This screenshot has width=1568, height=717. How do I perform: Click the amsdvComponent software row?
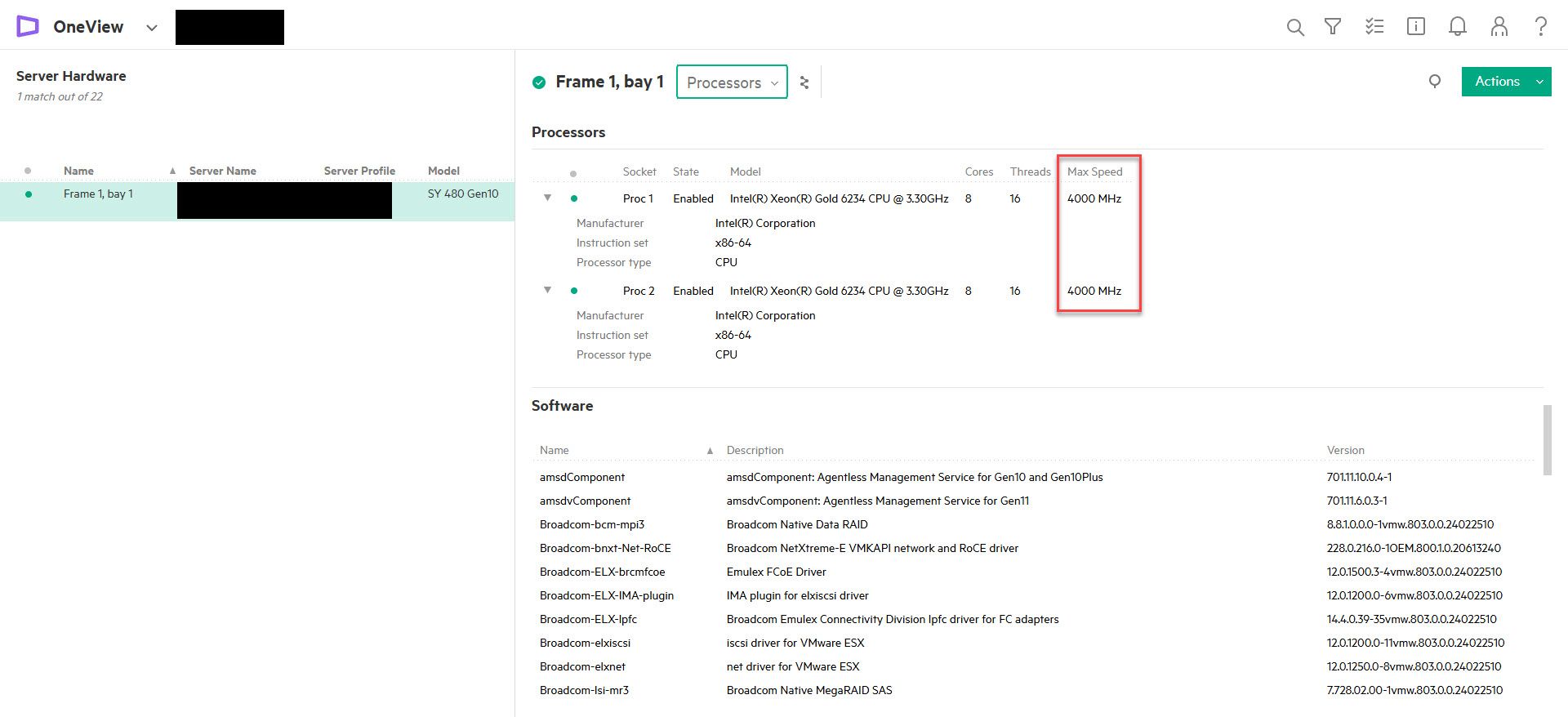[1034, 501]
